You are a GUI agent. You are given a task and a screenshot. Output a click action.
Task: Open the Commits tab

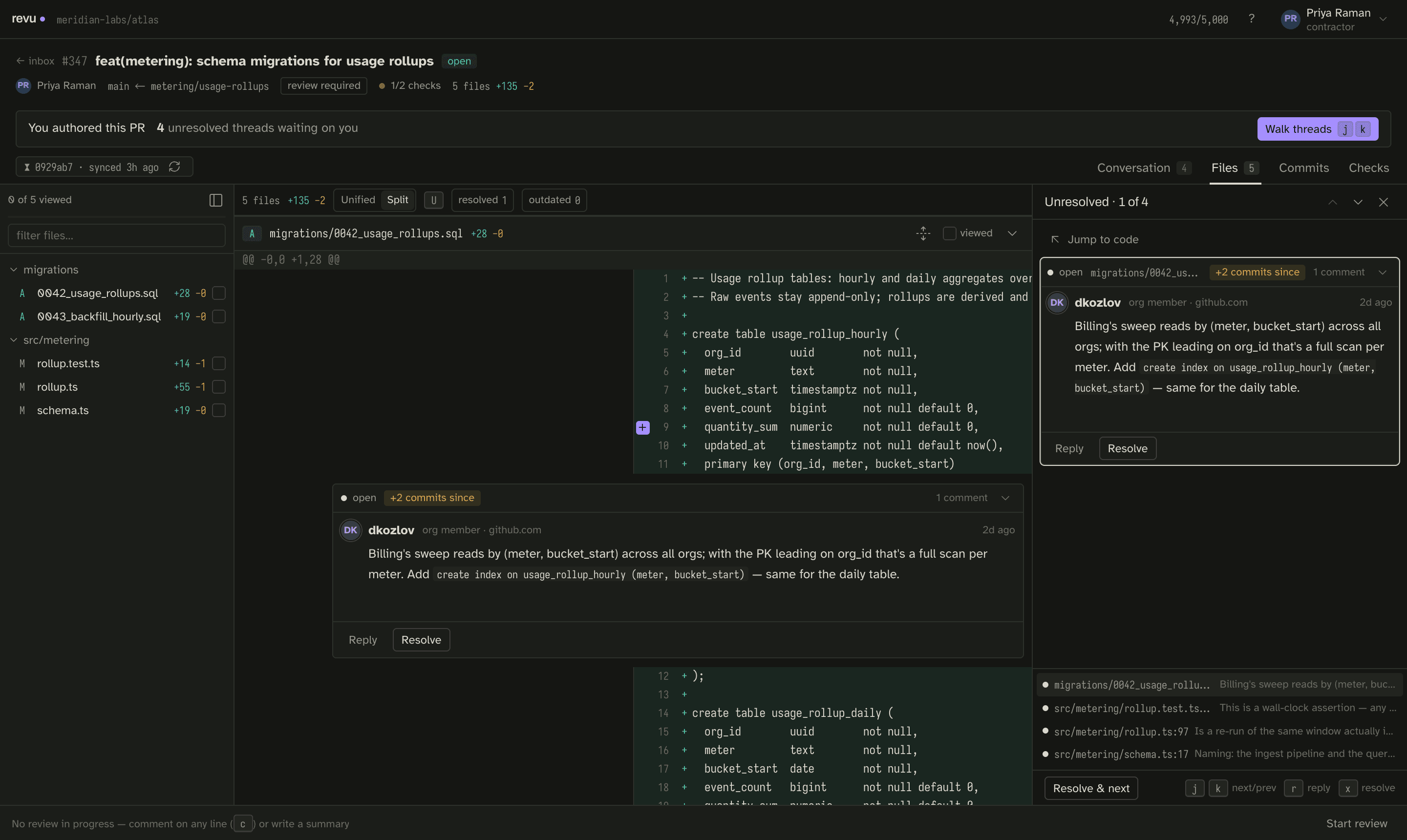click(x=1303, y=168)
